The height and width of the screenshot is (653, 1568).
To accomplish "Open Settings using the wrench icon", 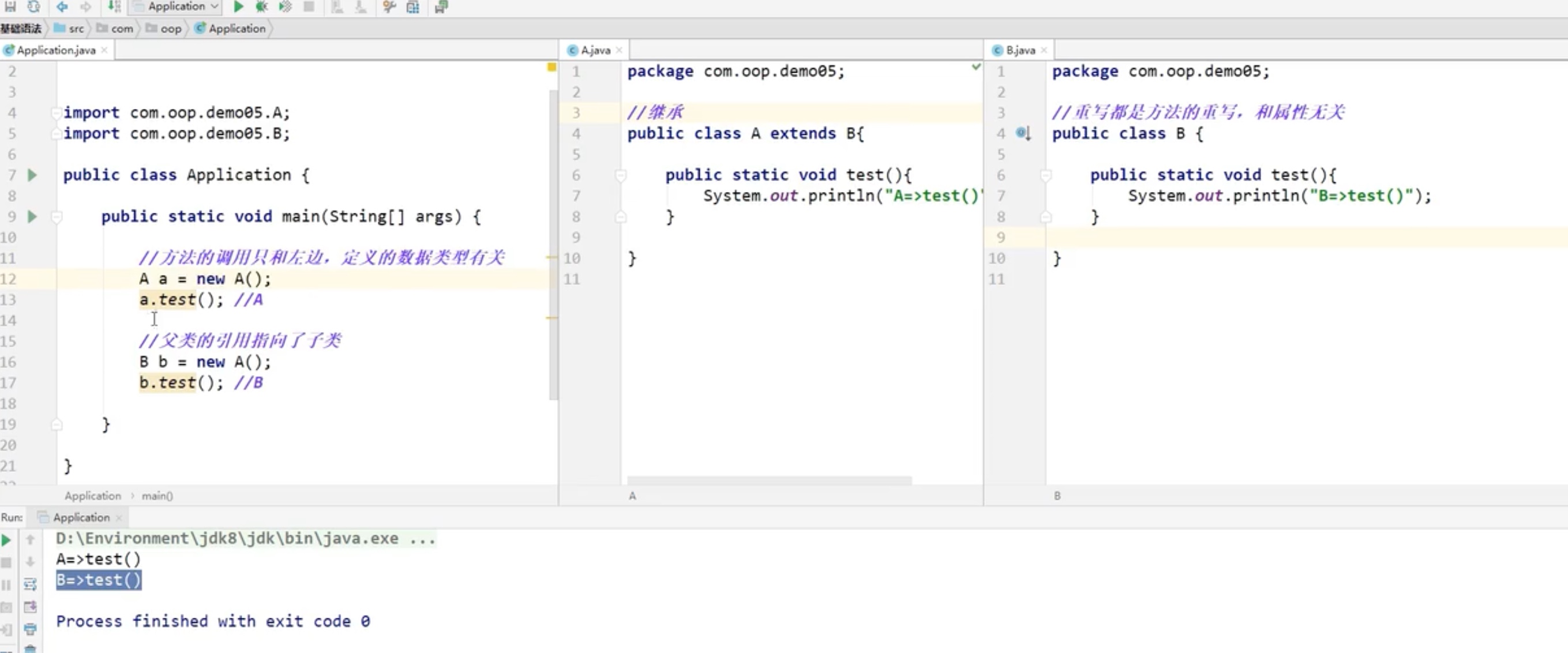I will coord(389,7).
